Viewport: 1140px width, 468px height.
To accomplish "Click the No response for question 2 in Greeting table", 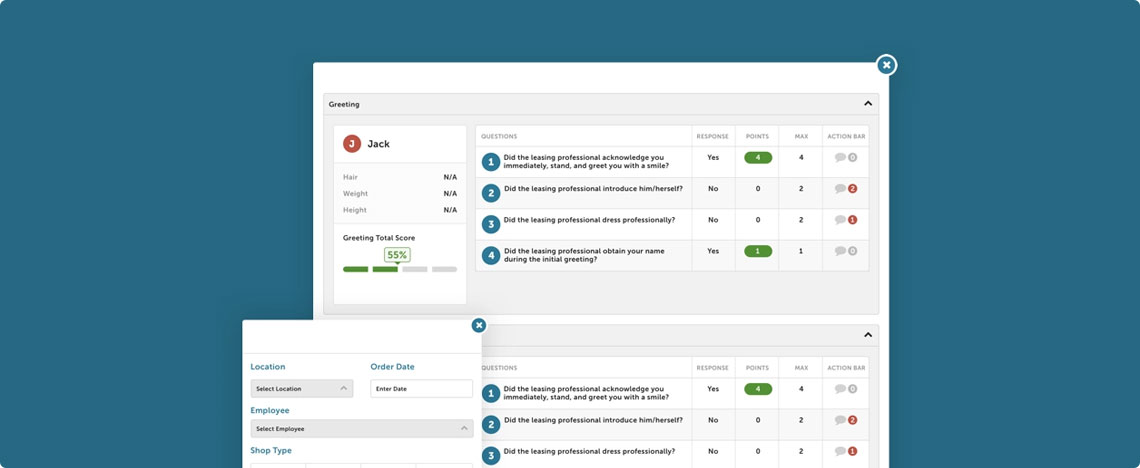I will (713, 189).
